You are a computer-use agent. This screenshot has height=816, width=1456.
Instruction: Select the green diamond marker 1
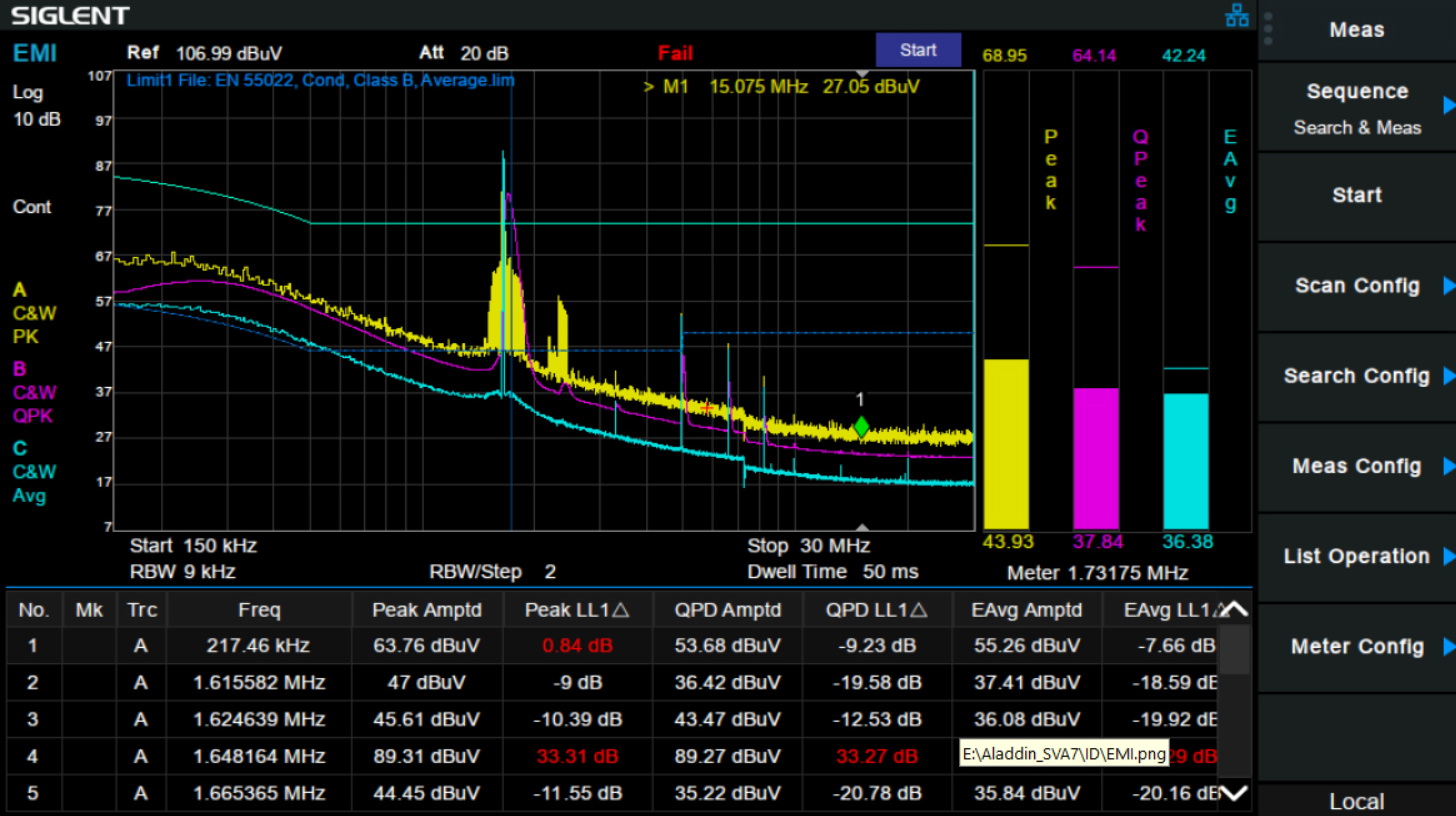861,427
